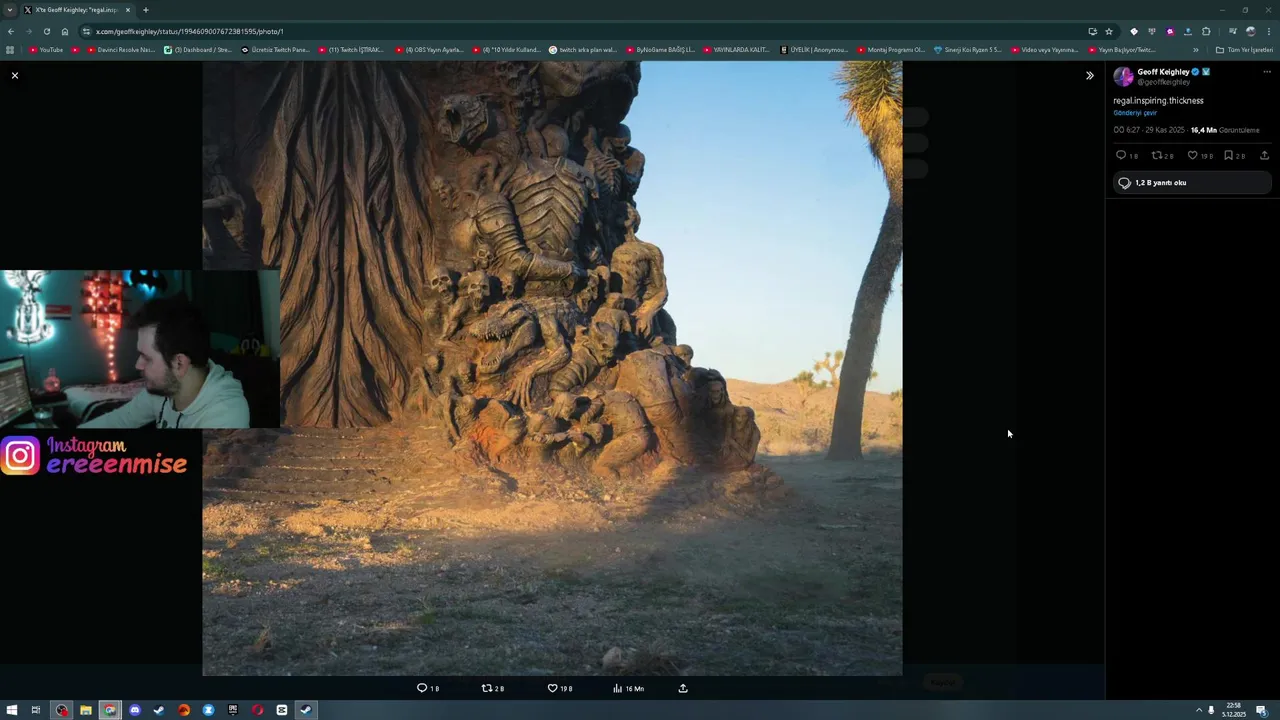Bookmark the tweet in the sidebar
The width and height of the screenshot is (1280, 720).
1228,155
